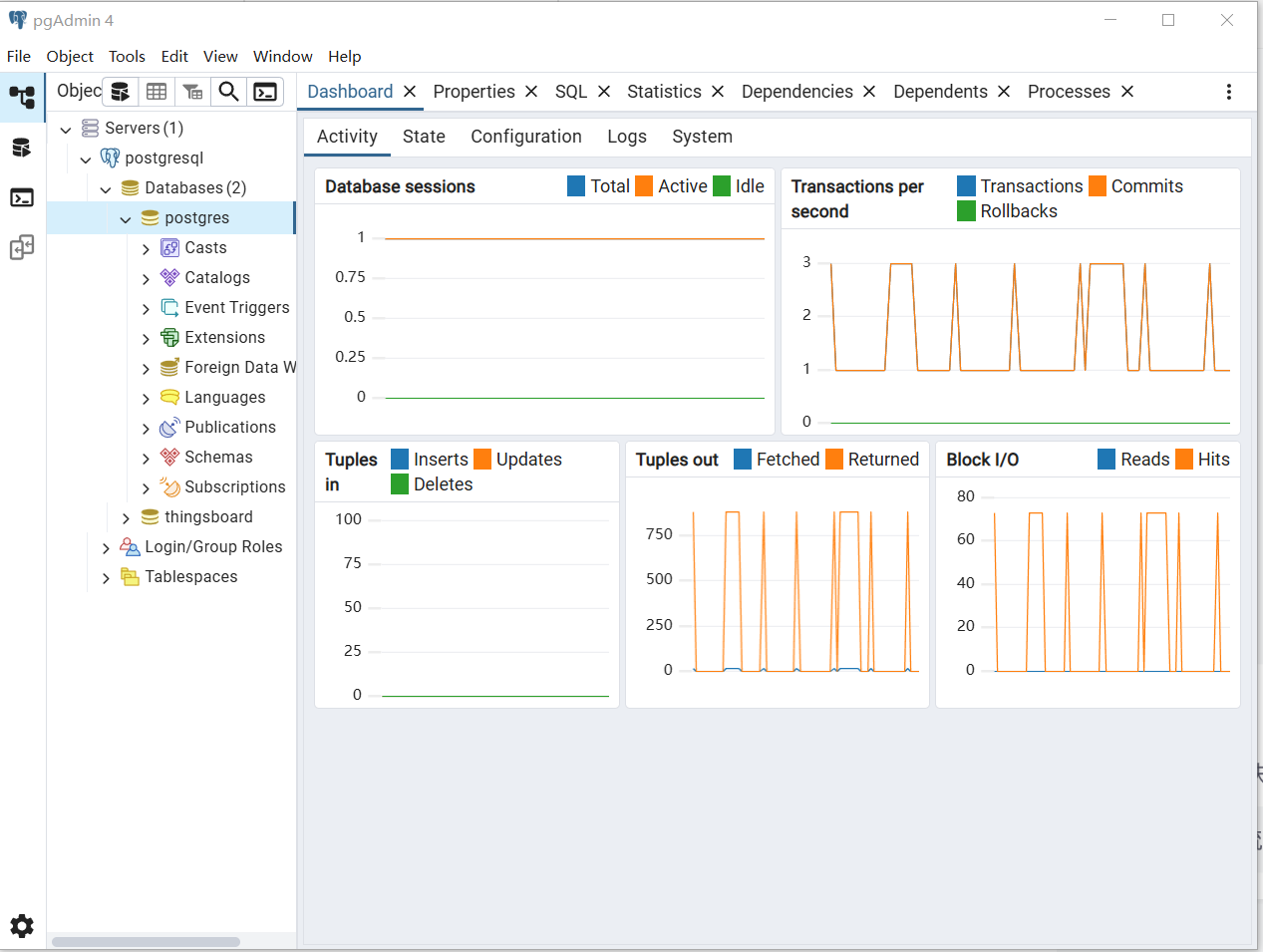Click the Event Triggers node icon

coord(170,307)
